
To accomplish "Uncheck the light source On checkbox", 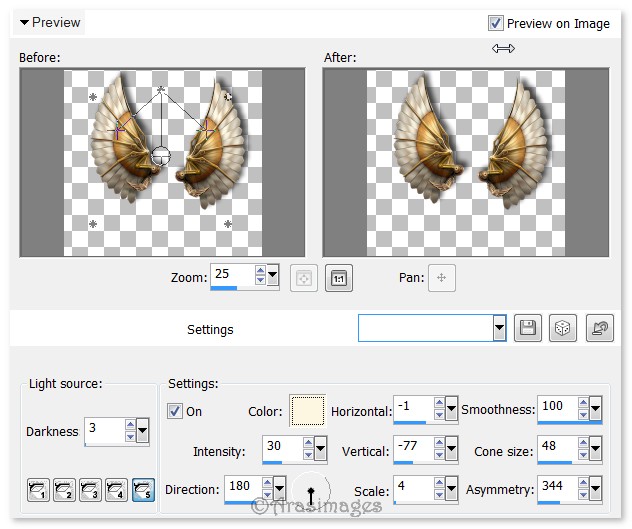I will 175,411.
